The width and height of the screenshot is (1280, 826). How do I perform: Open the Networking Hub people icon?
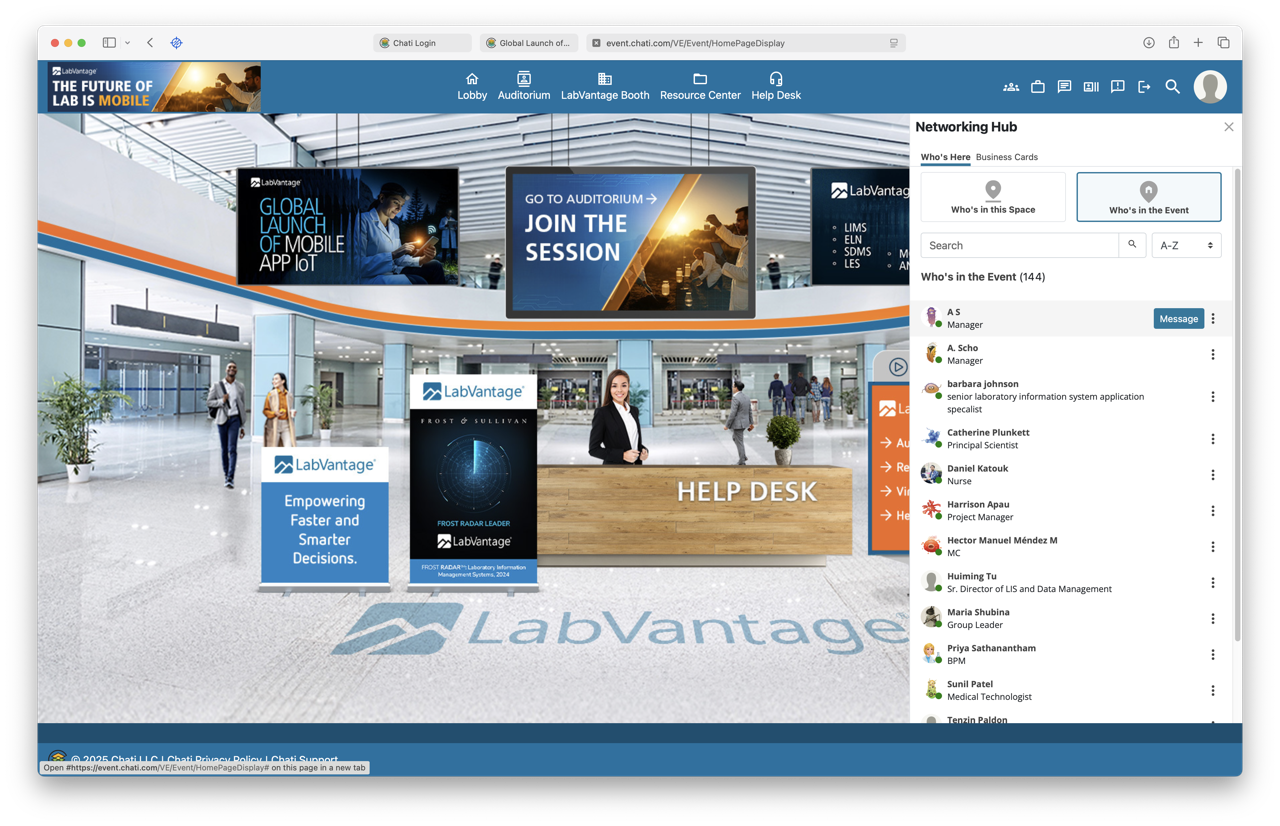1011,87
